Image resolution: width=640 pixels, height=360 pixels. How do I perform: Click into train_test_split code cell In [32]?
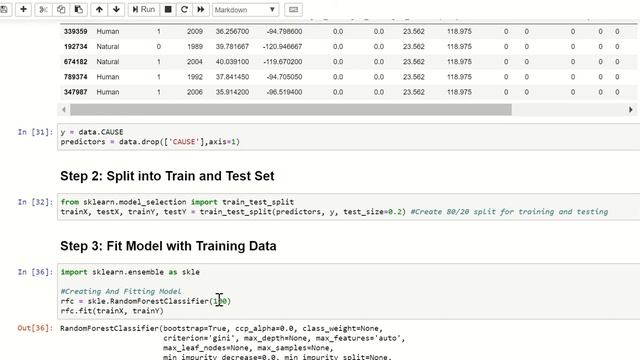click(349, 207)
